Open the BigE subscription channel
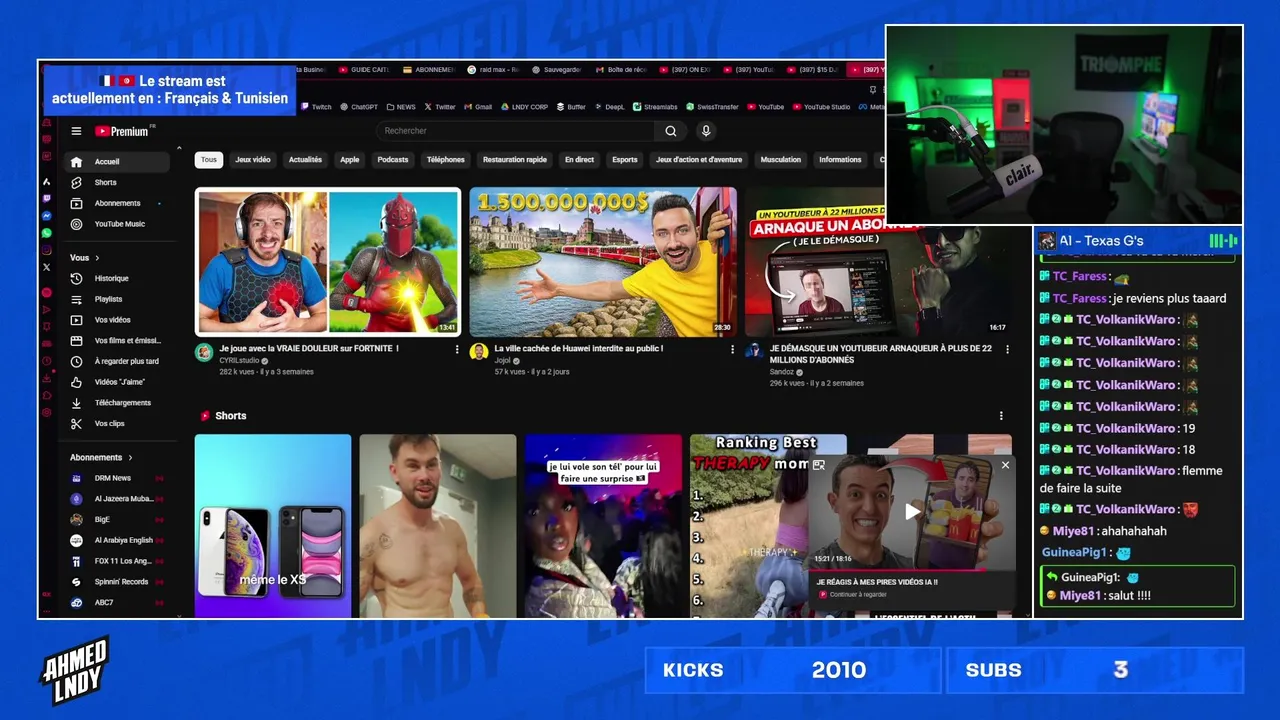The width and height of the screenshot is (1280, 720). [x=117, y=519]
